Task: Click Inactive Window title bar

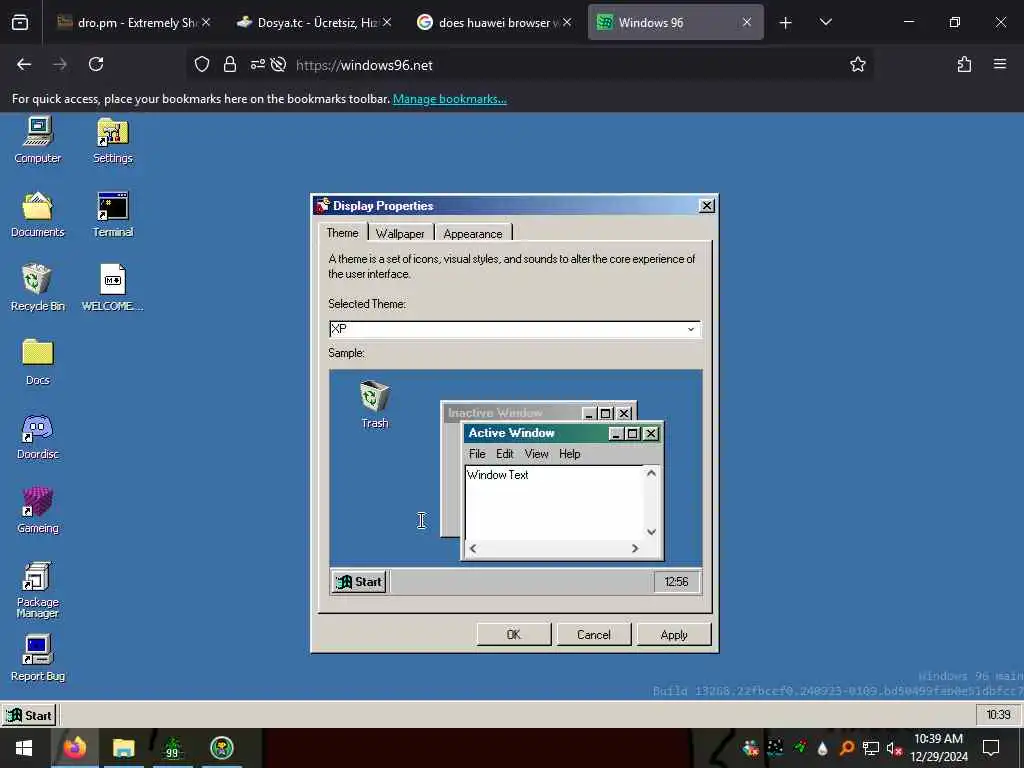Action: tap(511, 413)
